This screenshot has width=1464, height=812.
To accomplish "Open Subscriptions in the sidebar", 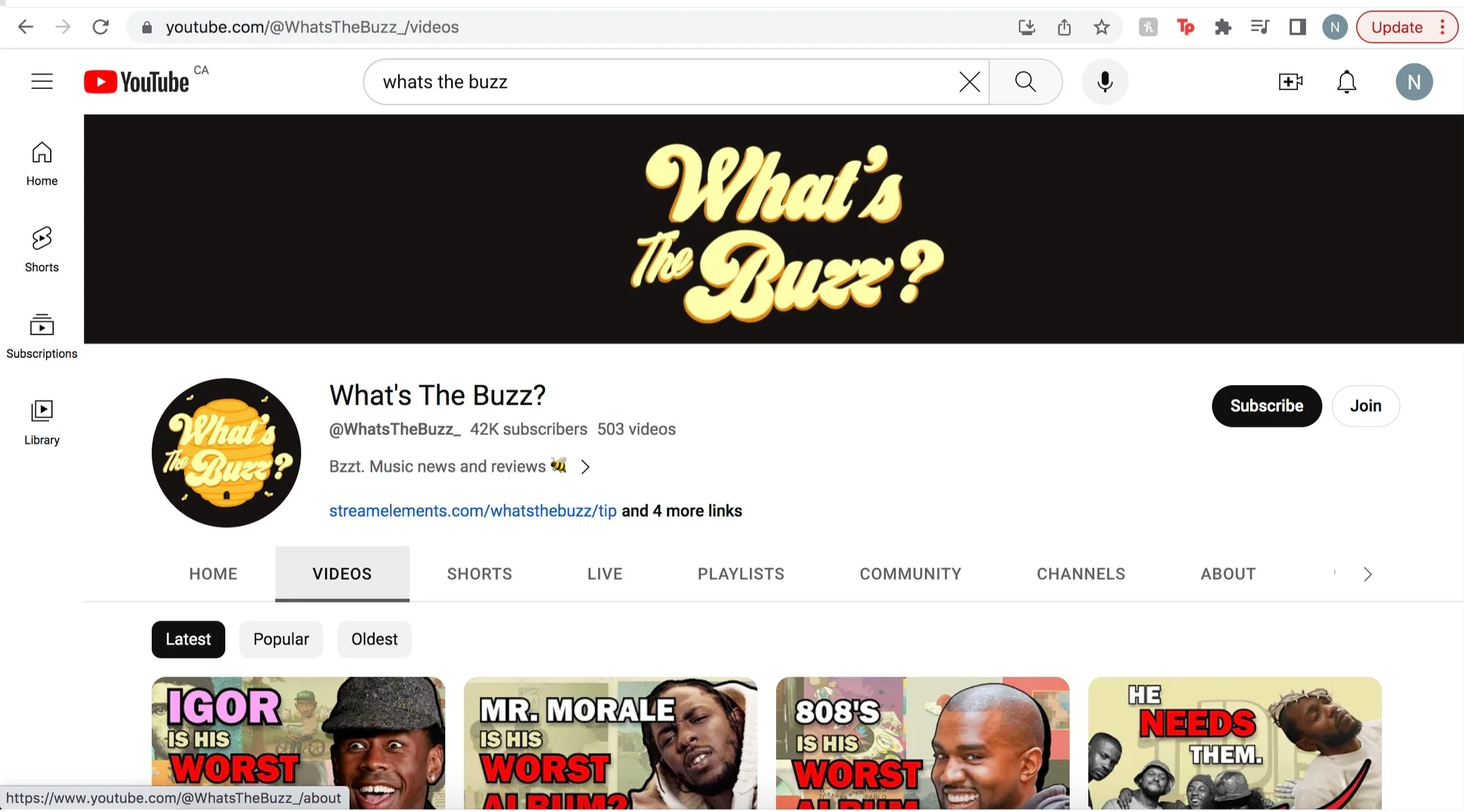I will [42, 336].
